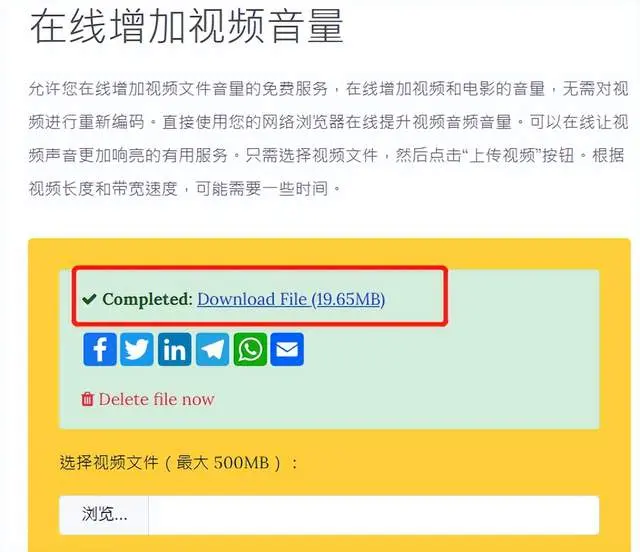The height and width of the screenshot is (552, 640).
Task: Share the result on Facebook
Action: coord(100,349)
